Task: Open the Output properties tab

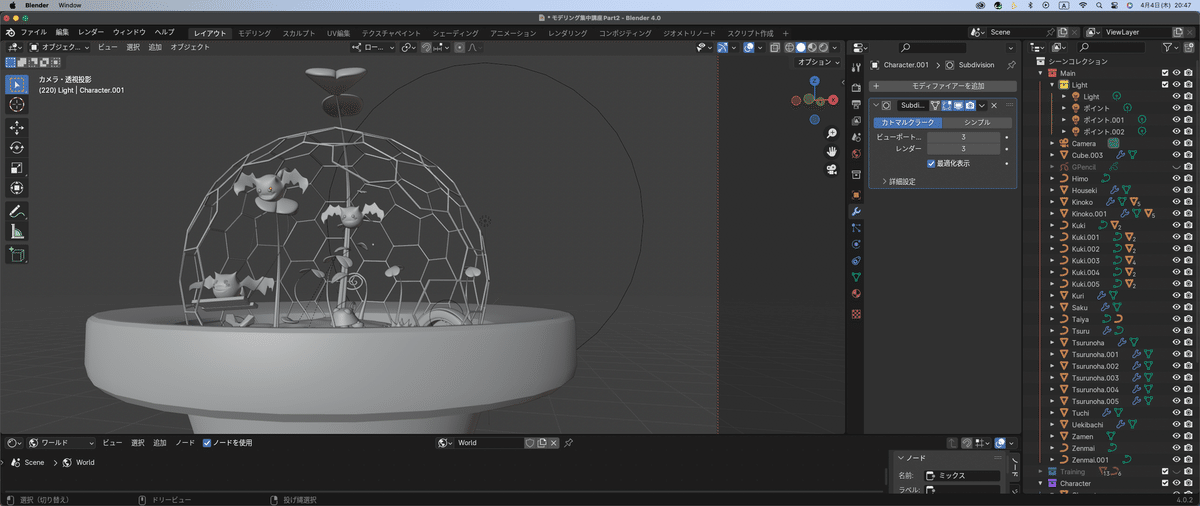Action: coord(856,105)
